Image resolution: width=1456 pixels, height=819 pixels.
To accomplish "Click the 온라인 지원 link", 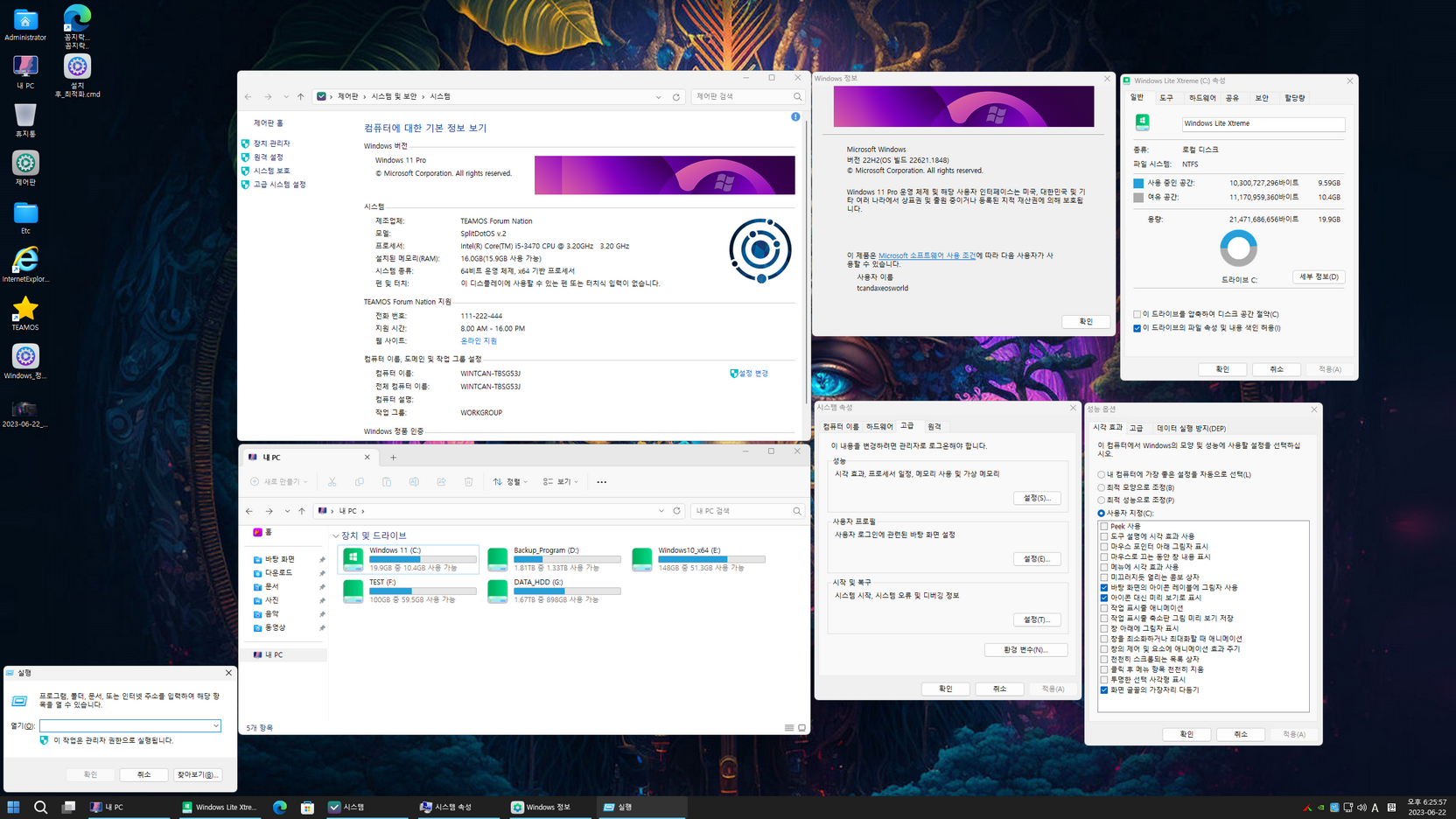I will 479,341.
